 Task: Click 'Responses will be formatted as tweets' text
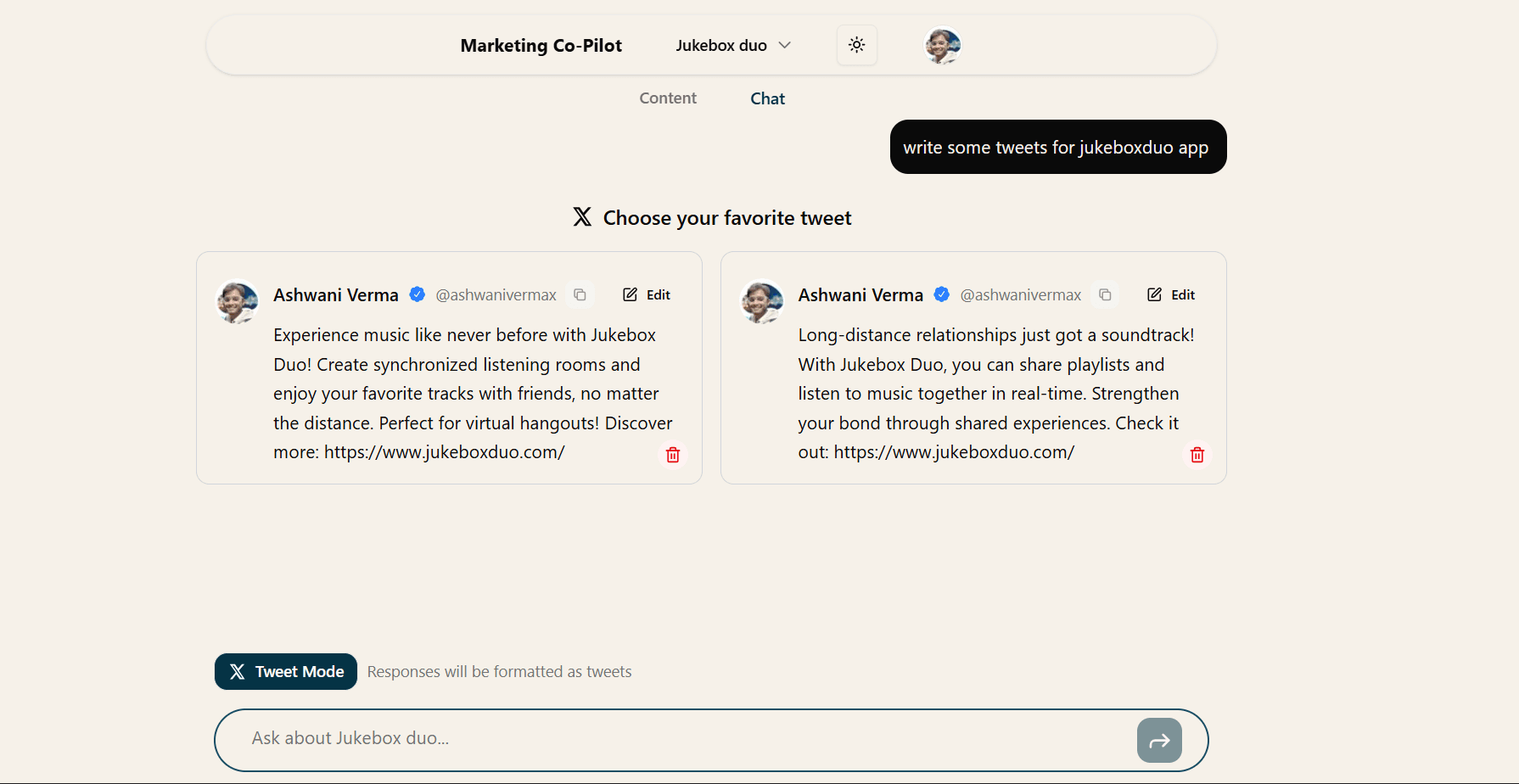(499, 671)
